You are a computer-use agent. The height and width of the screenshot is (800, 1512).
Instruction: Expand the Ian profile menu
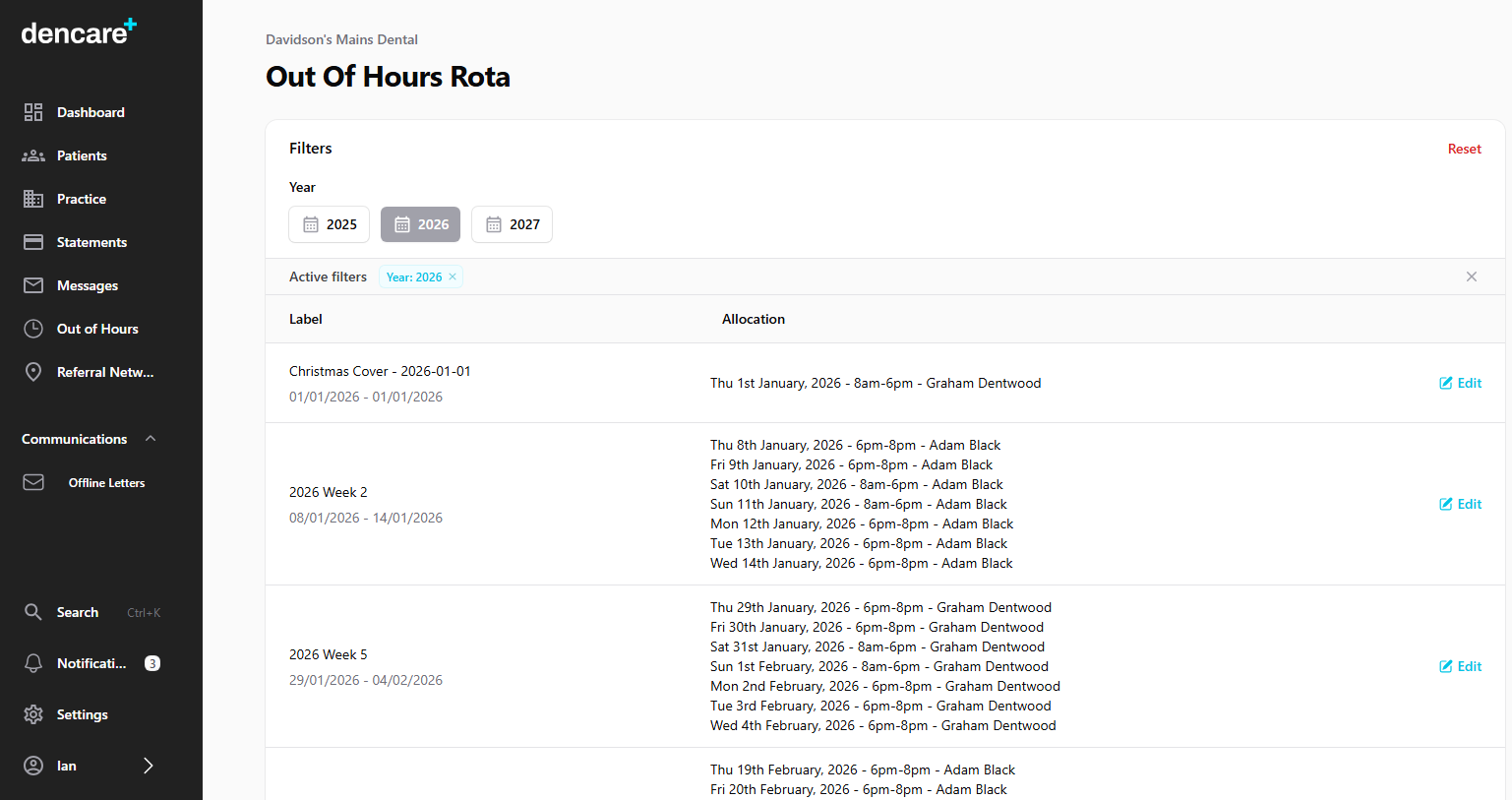pyautogui.click(x=148, y=765)
